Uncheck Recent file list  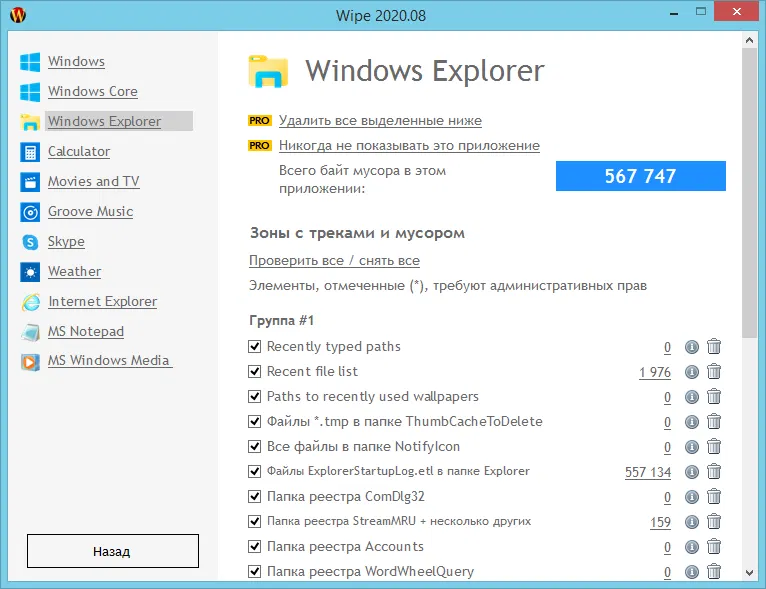(255, 372)
